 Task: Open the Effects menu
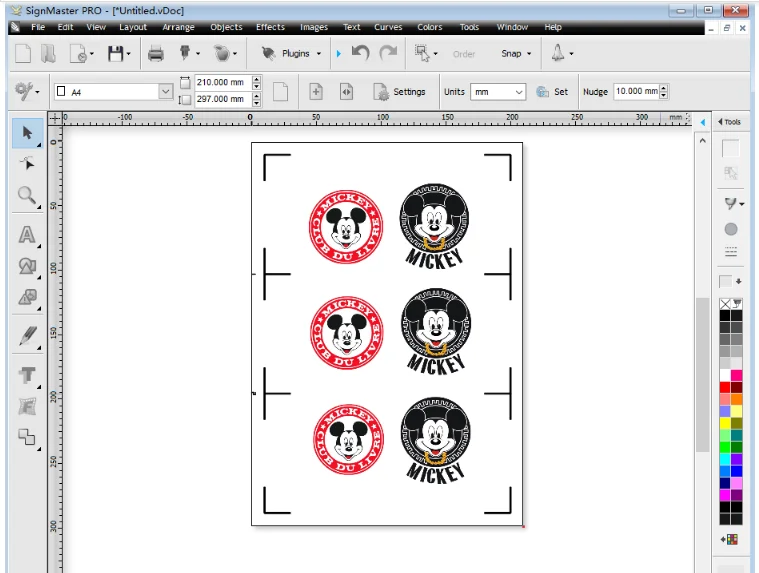point(270,27)
